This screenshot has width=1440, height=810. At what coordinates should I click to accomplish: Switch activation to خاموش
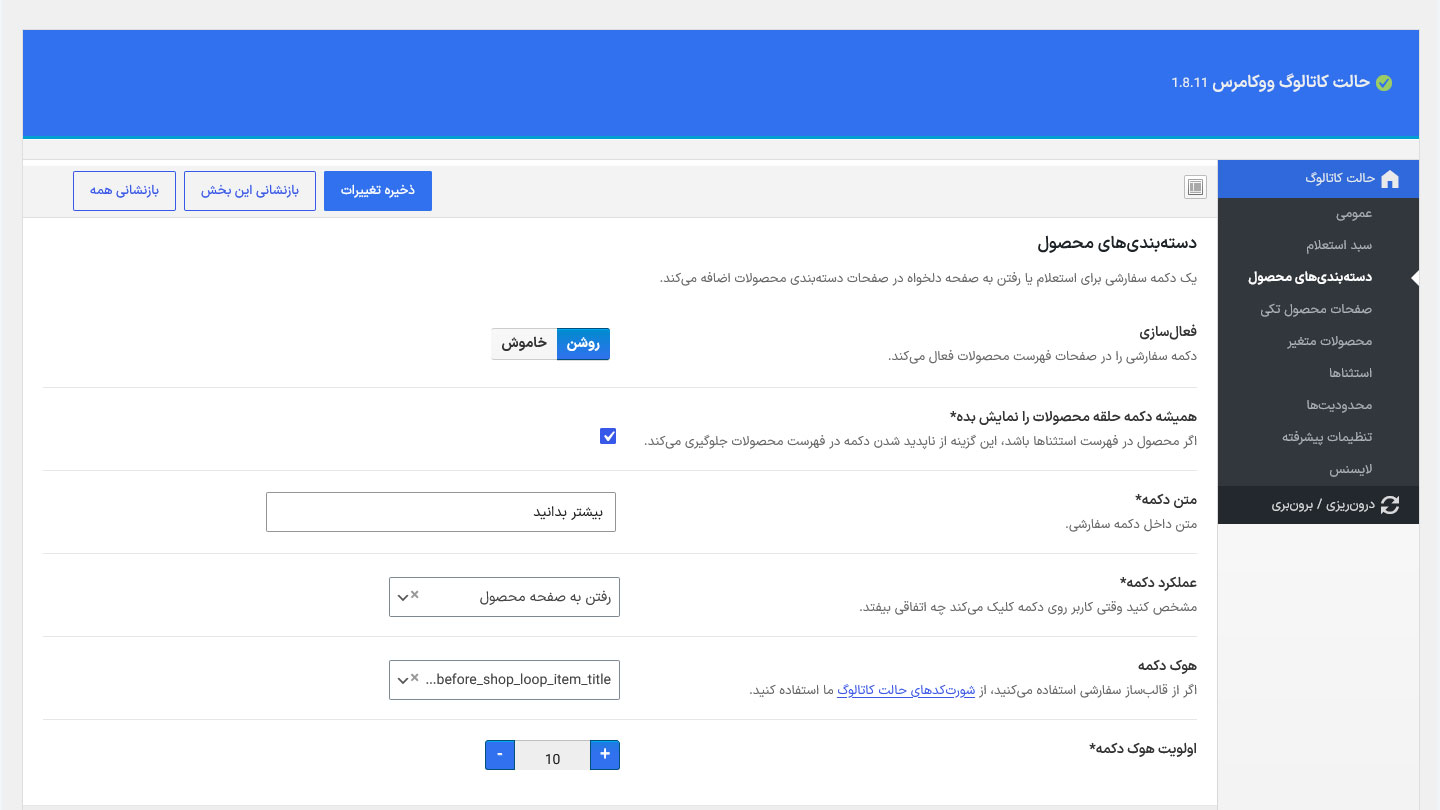[524, 343]
